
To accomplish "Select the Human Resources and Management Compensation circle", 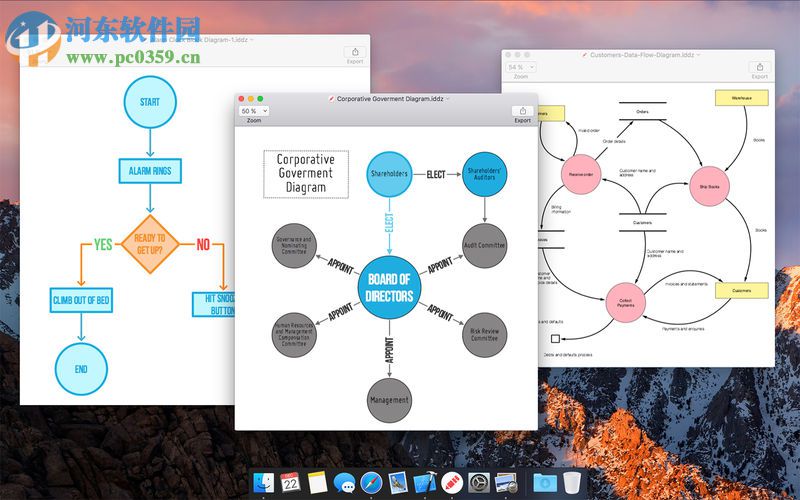I will pyautogui.click(x=294, y=335).
